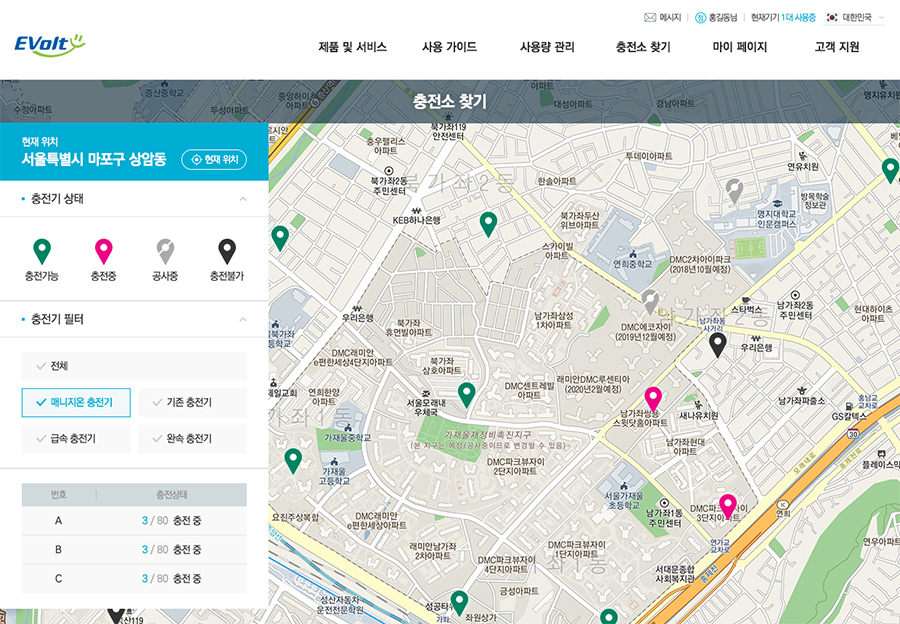The height and width of the screenshot is (624, 900).
Task: Click the 남가좌1동 주민센터 map label
Action: click(664, 518)
